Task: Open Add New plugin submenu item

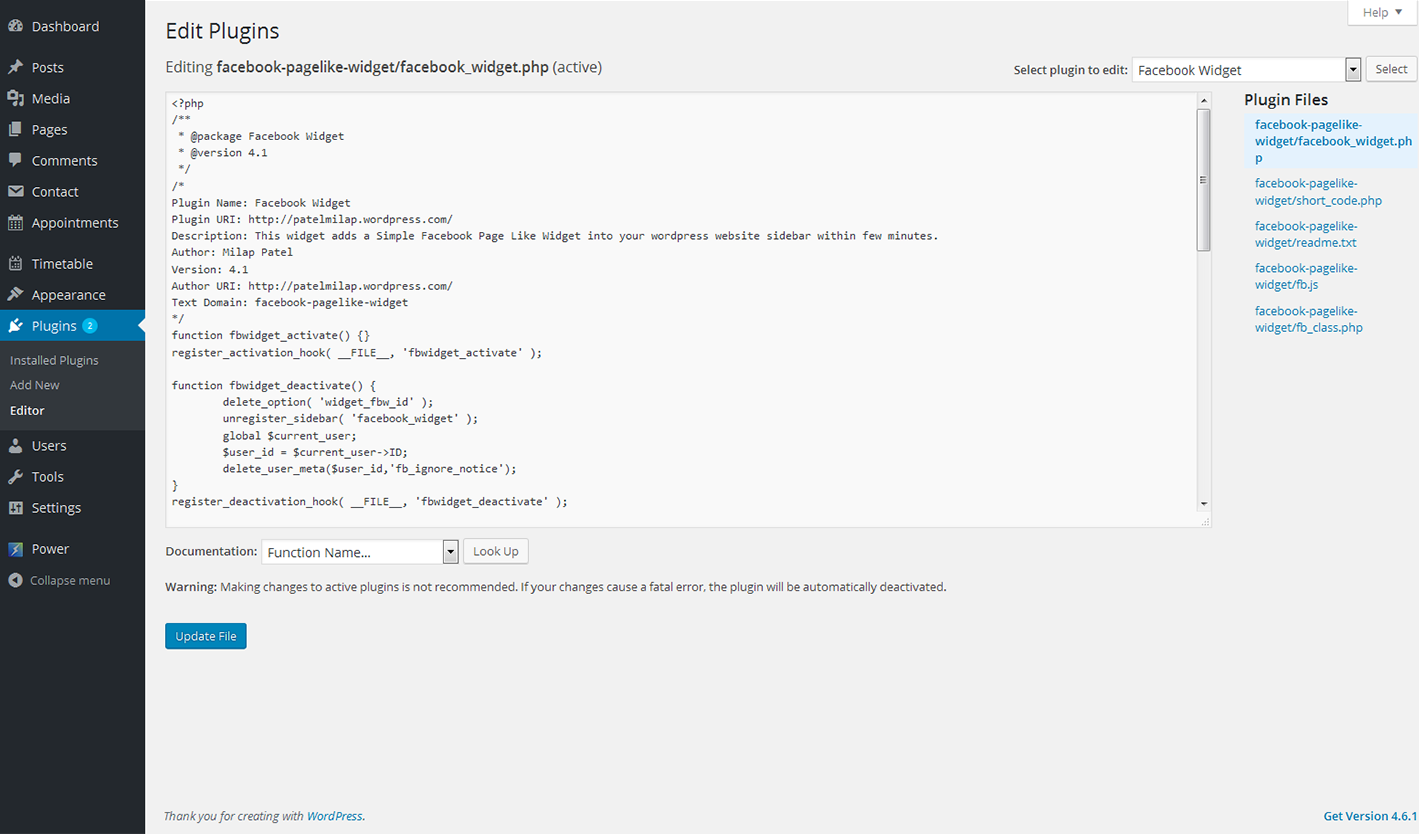Action: (x=35, y=385)
